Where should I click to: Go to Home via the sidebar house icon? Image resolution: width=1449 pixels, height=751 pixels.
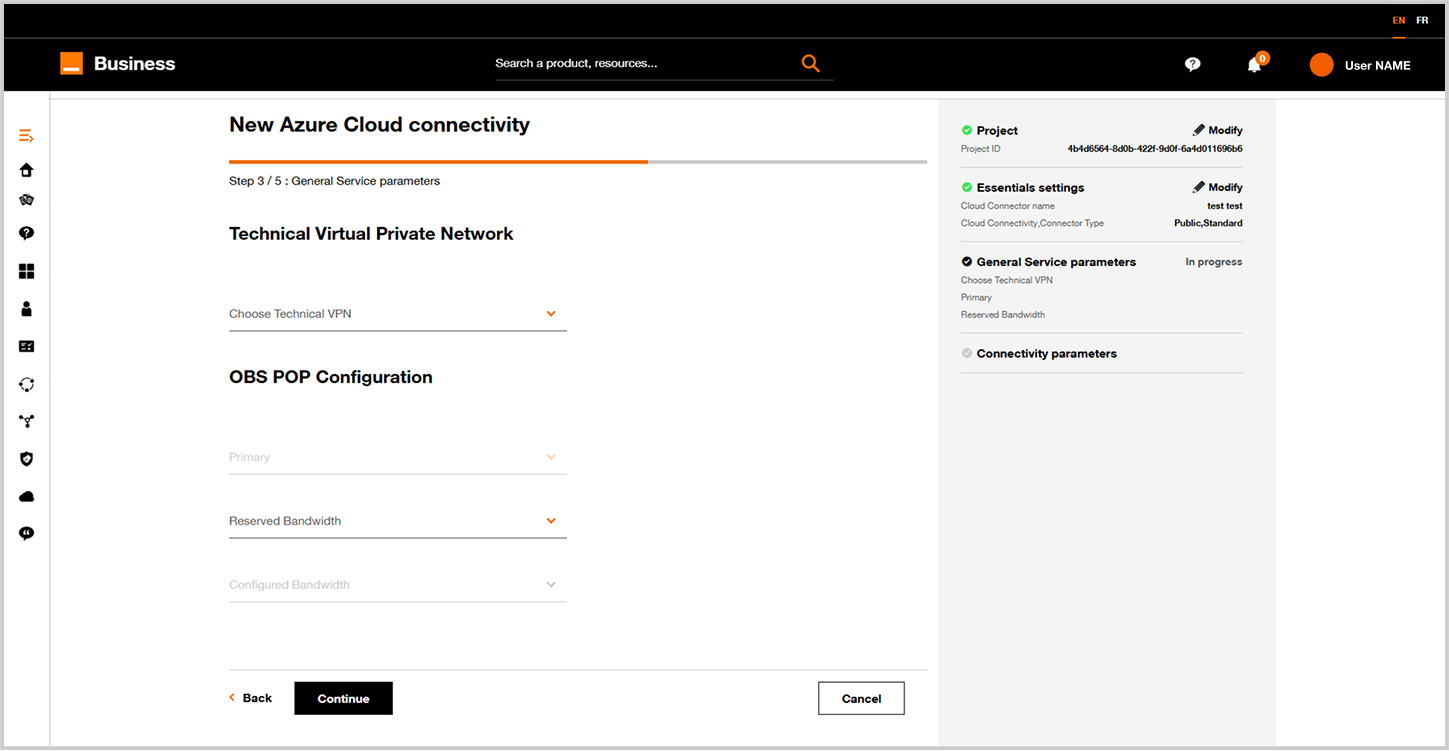click(27, 170)
